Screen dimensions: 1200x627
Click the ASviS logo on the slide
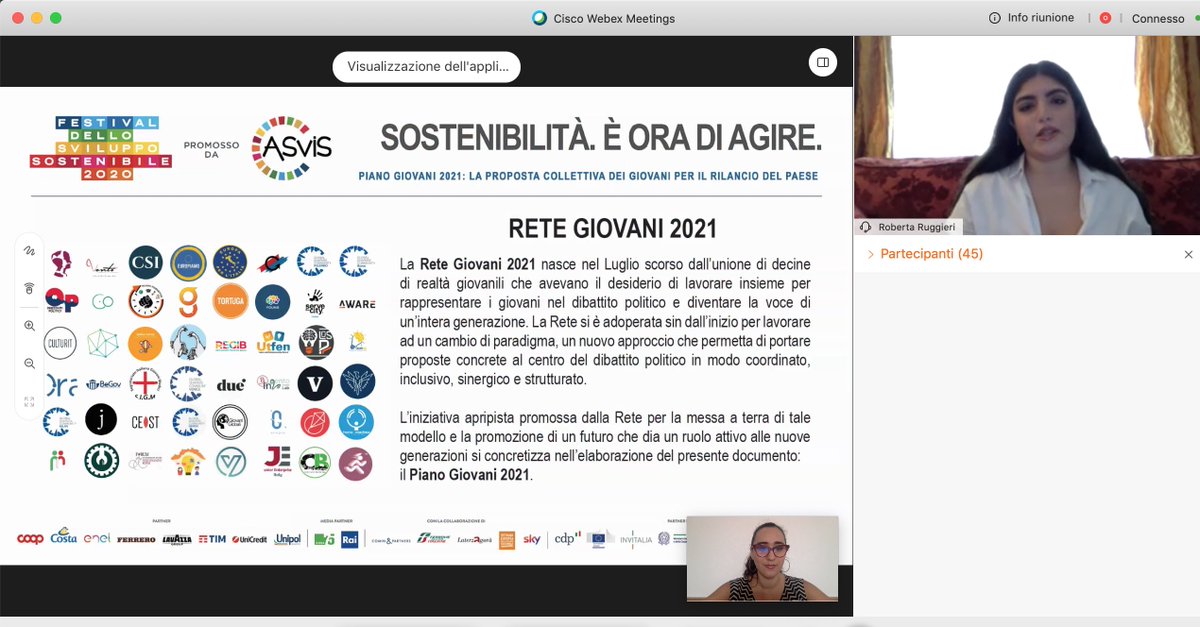pyautogui.click(x=291, y=148)
